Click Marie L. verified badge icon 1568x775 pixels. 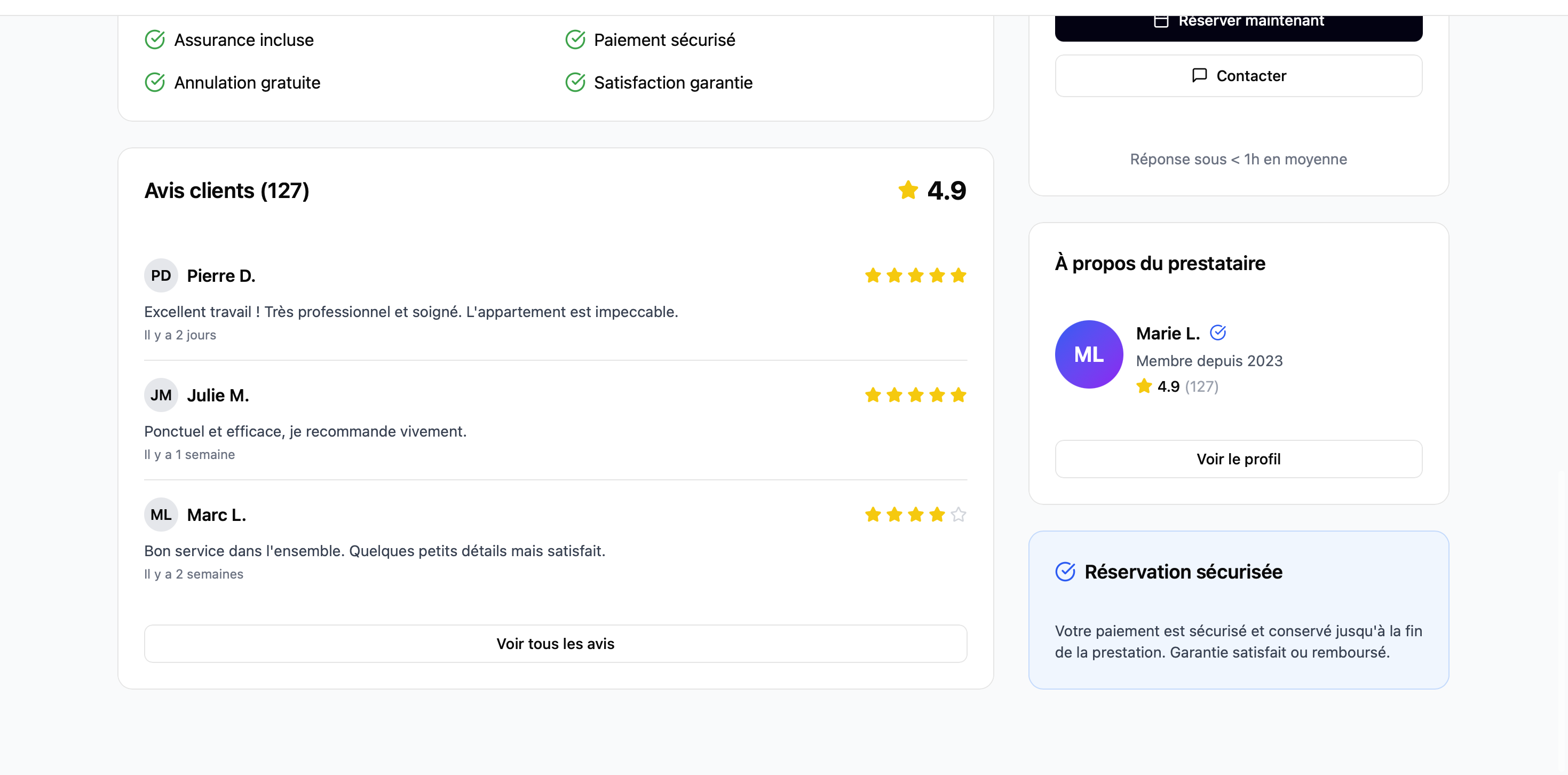[1217, 333]
